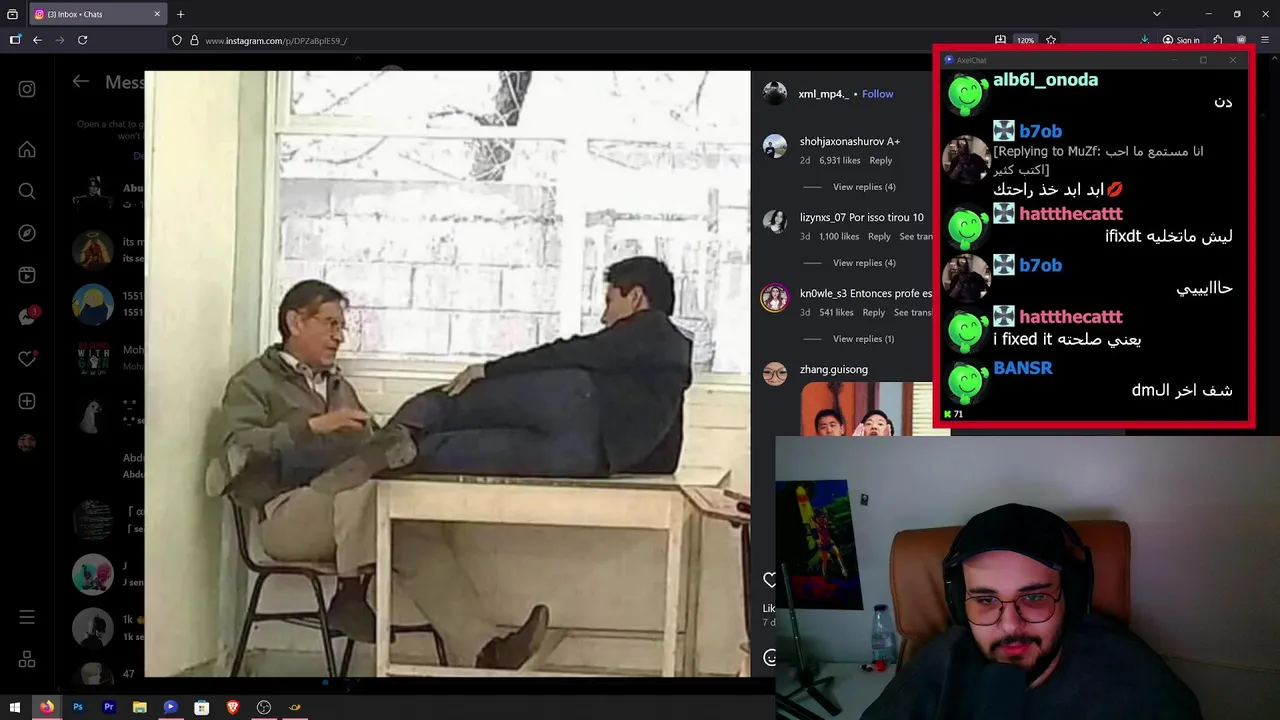Open a new browser tab

click(x=181, y=14)
